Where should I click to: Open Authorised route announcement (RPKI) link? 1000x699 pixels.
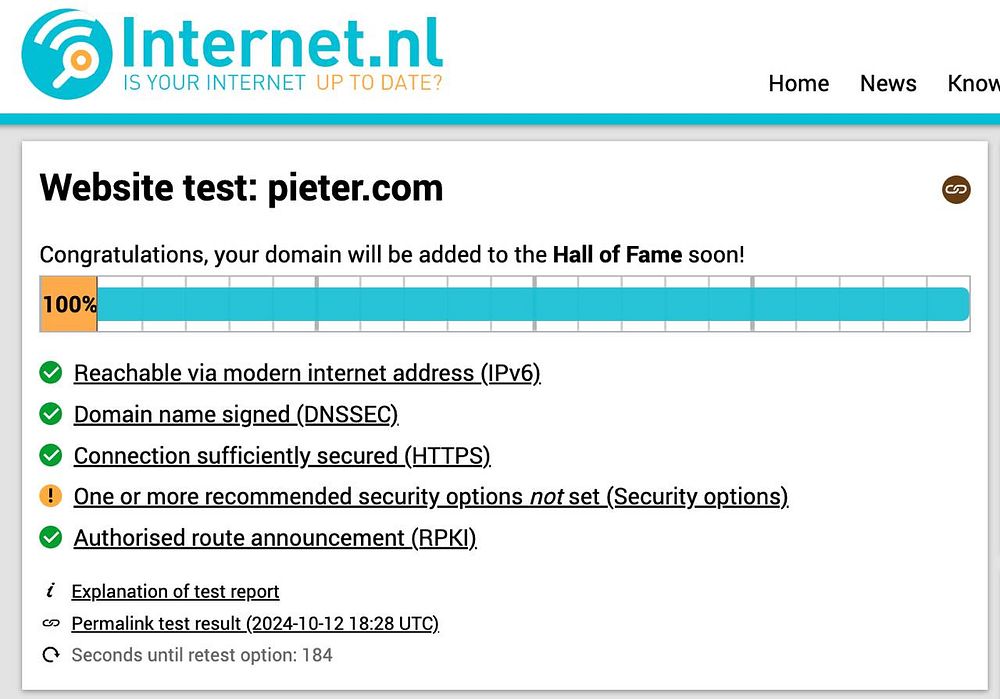(275, 538)
